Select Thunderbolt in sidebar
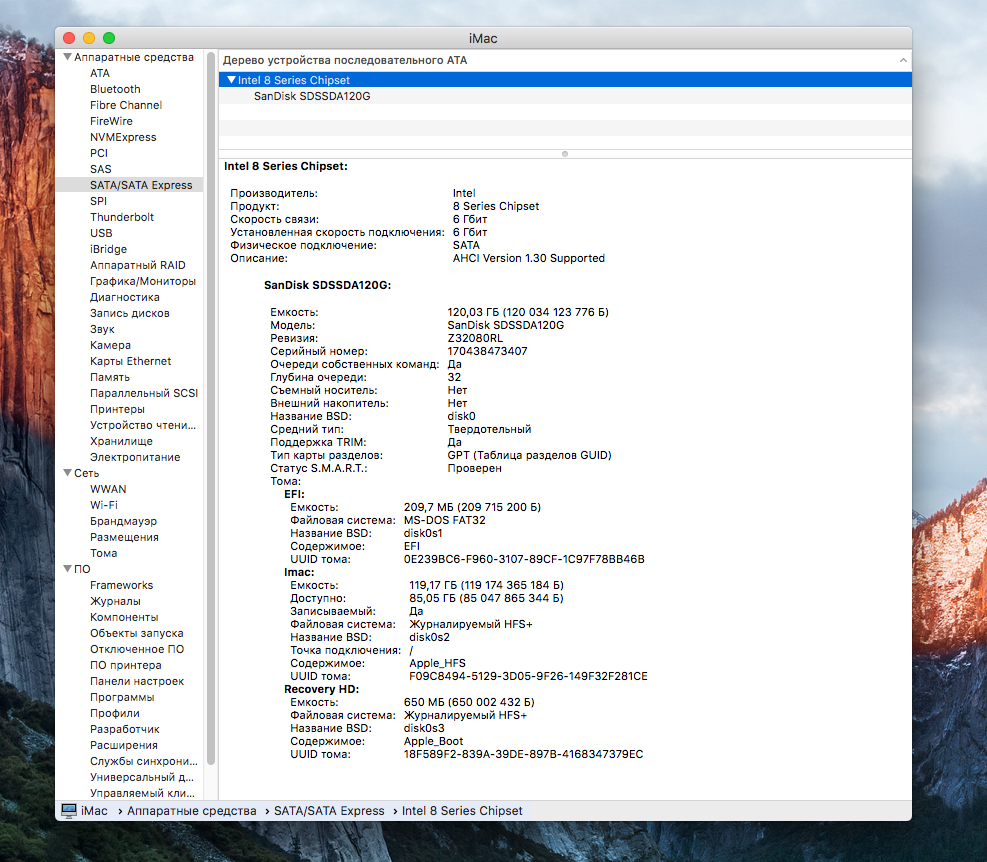Image resolution: width=987 pixels, height=862 pixels. 121,217
